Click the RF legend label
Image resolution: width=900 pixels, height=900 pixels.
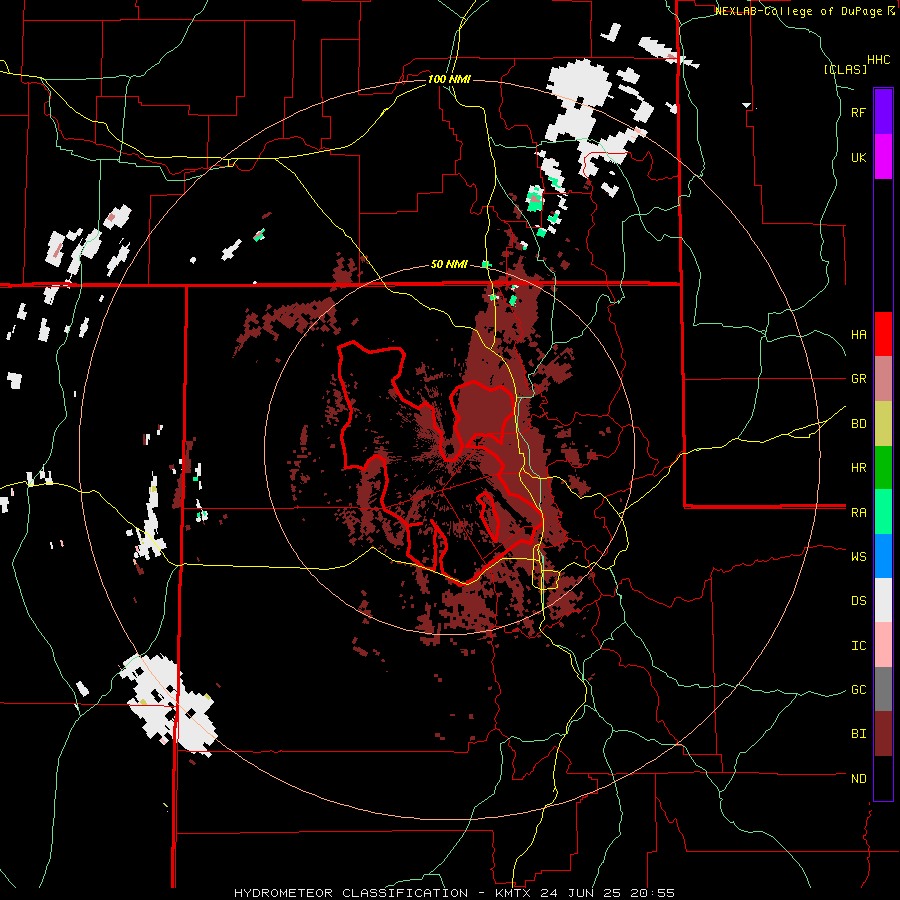pos(858,112)
